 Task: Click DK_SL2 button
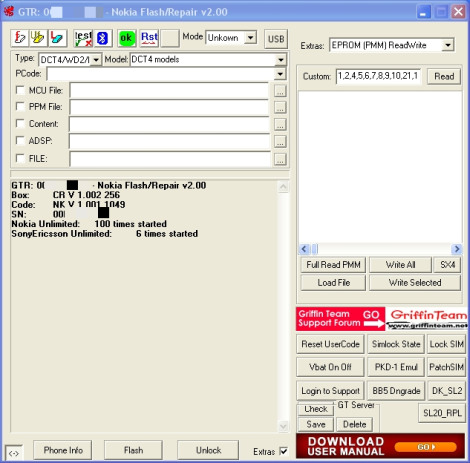pos(447,391)
